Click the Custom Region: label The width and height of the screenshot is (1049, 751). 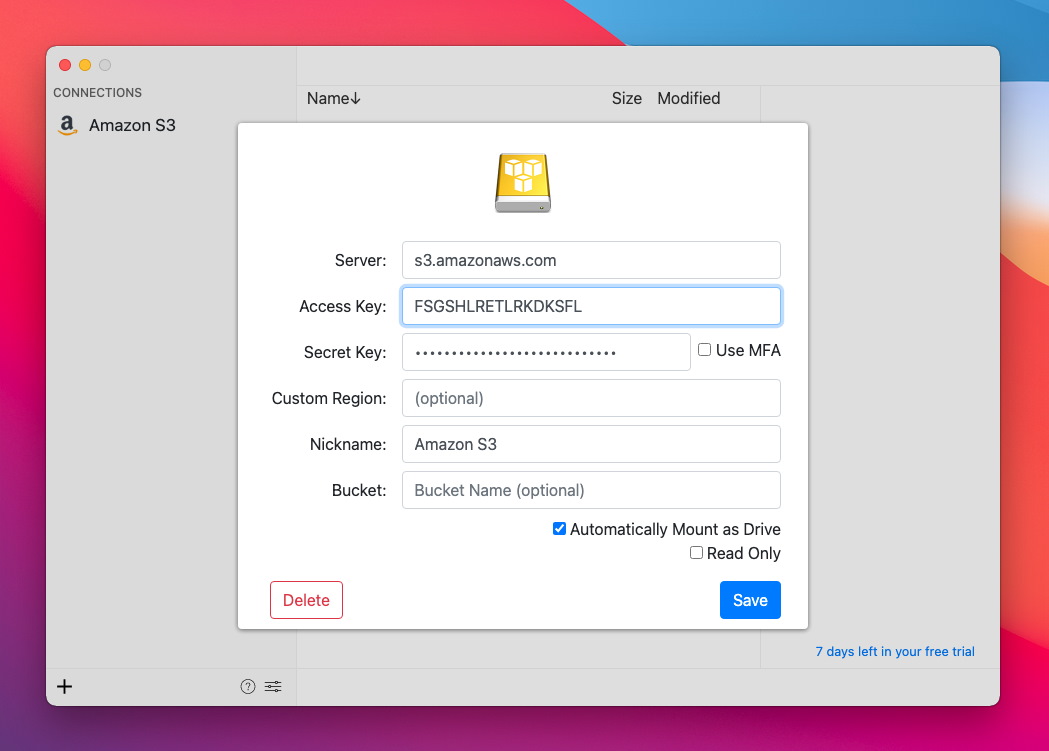[x=329, y=399]
